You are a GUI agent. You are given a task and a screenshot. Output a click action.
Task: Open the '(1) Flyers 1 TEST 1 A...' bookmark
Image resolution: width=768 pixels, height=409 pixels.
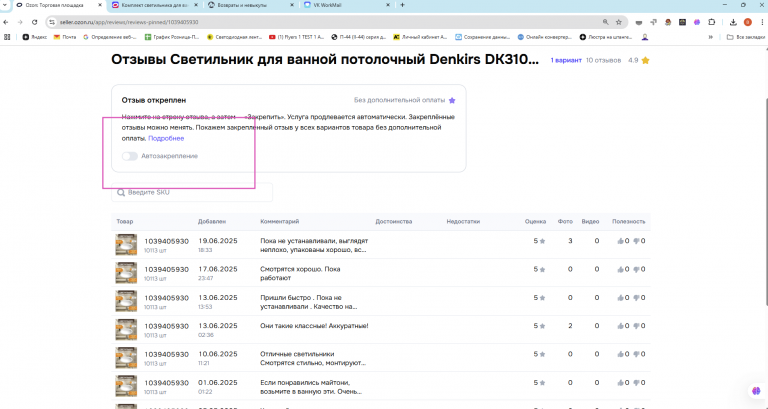click(297, 37)
